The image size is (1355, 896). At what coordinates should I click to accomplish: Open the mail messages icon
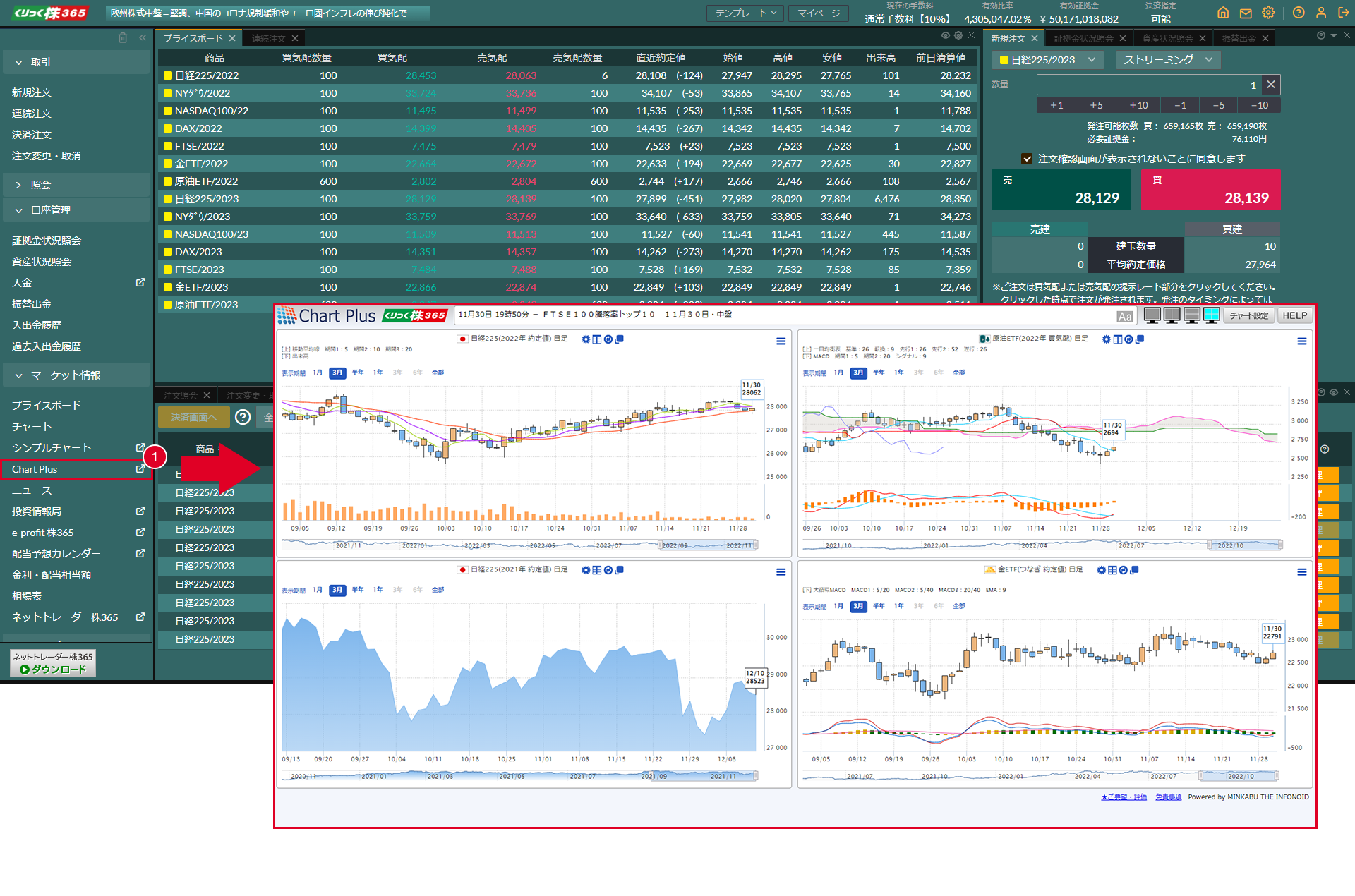pyautogui.click(x=1246, y=13)
